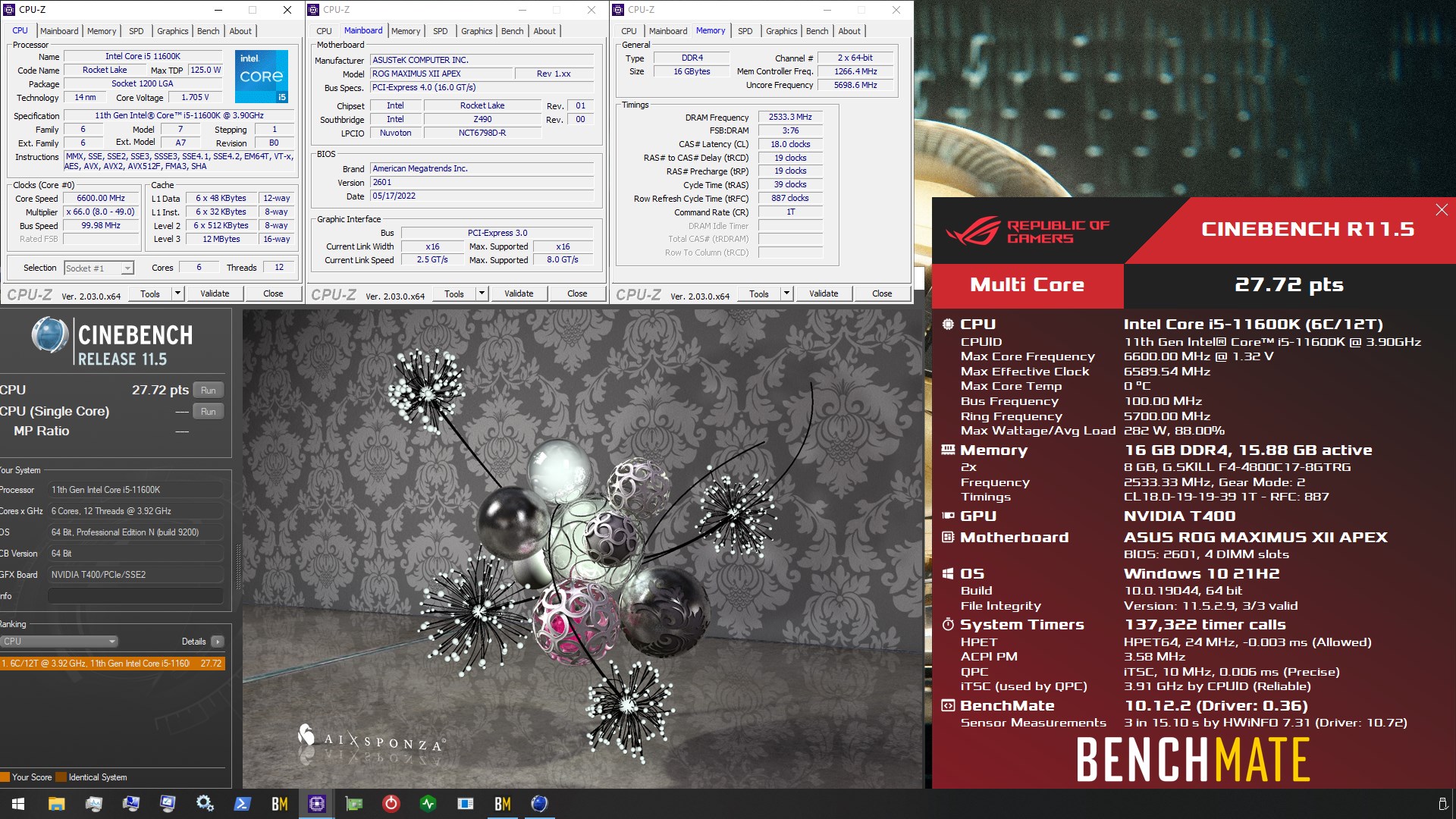The height and width of the screenshot is (819, 1456).
Task: Click the empty Info field in Cinebench
Action: 136,596
